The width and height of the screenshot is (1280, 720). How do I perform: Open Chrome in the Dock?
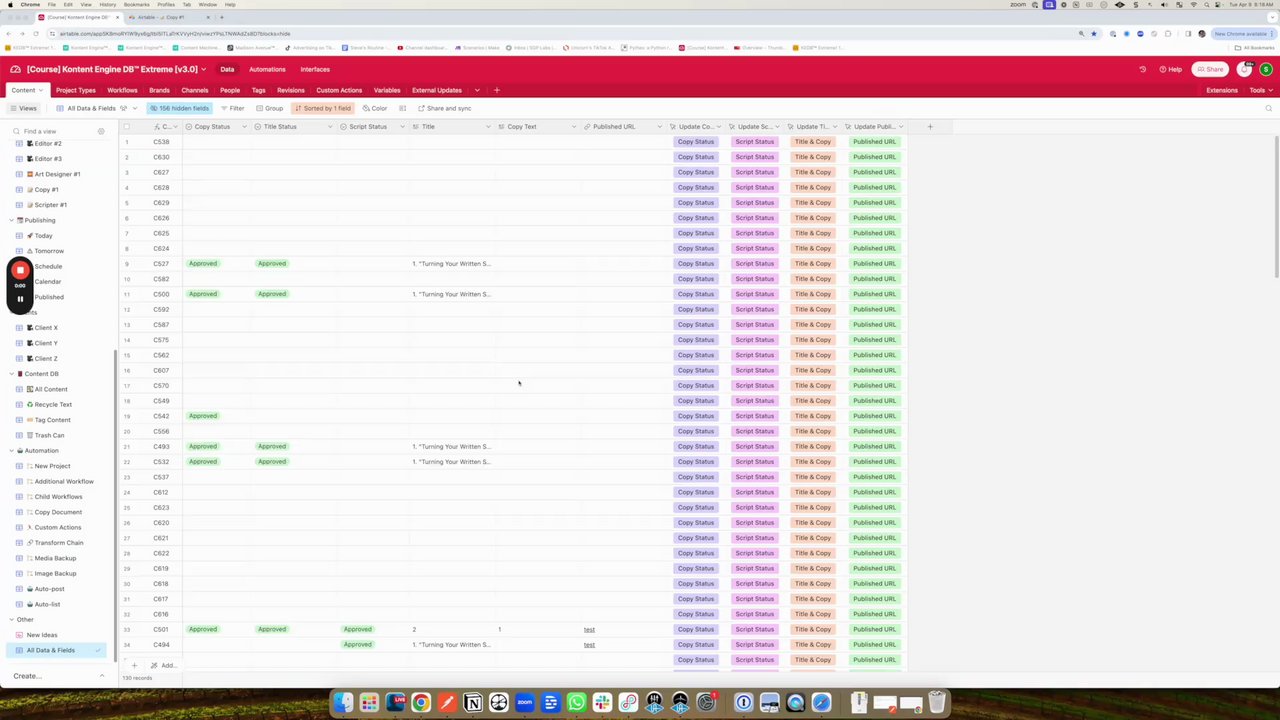(421, 703)
